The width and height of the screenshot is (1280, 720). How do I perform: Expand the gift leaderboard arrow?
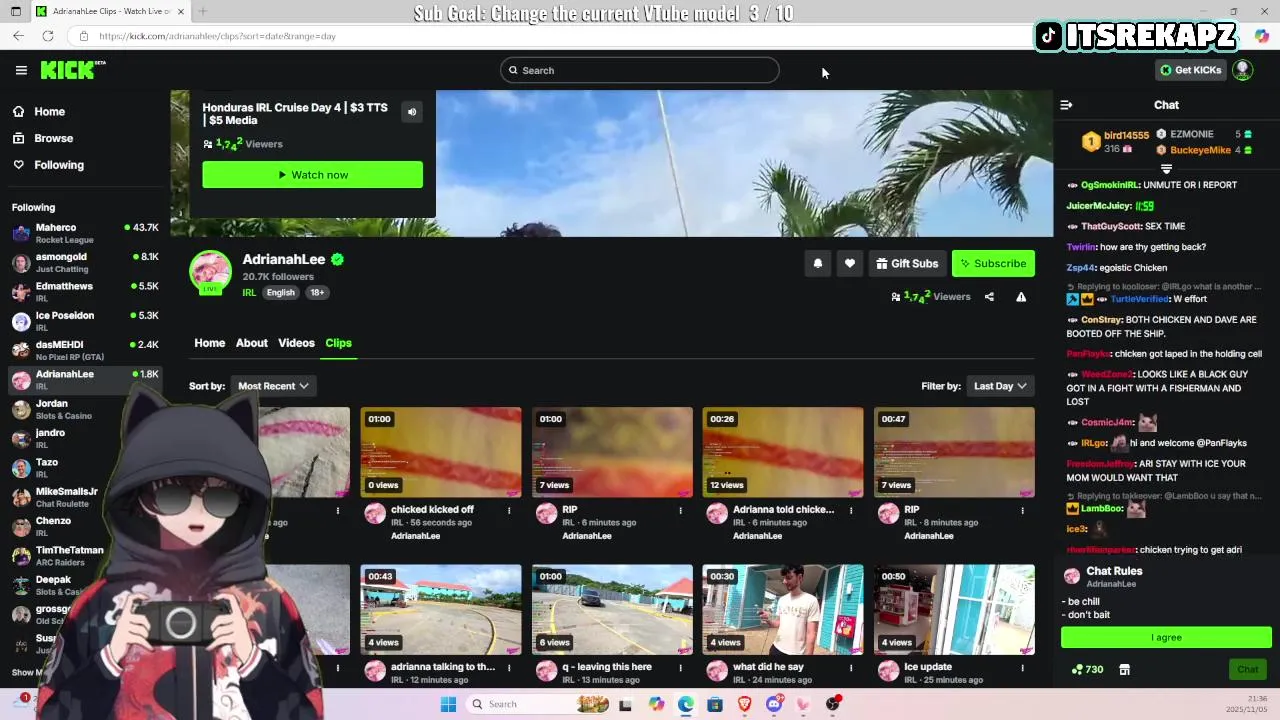point(1166,169)
